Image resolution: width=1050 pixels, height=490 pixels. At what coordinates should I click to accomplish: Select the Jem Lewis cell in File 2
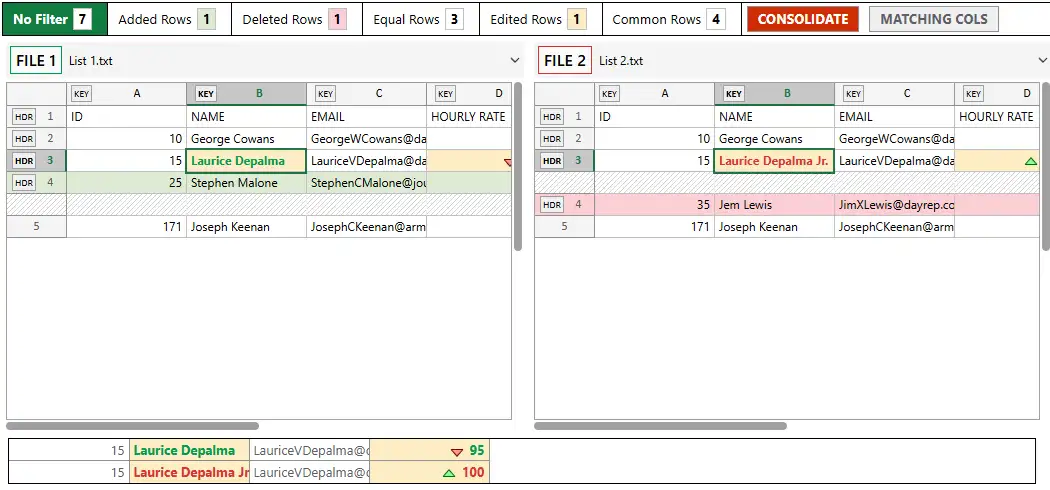(773, 205)
